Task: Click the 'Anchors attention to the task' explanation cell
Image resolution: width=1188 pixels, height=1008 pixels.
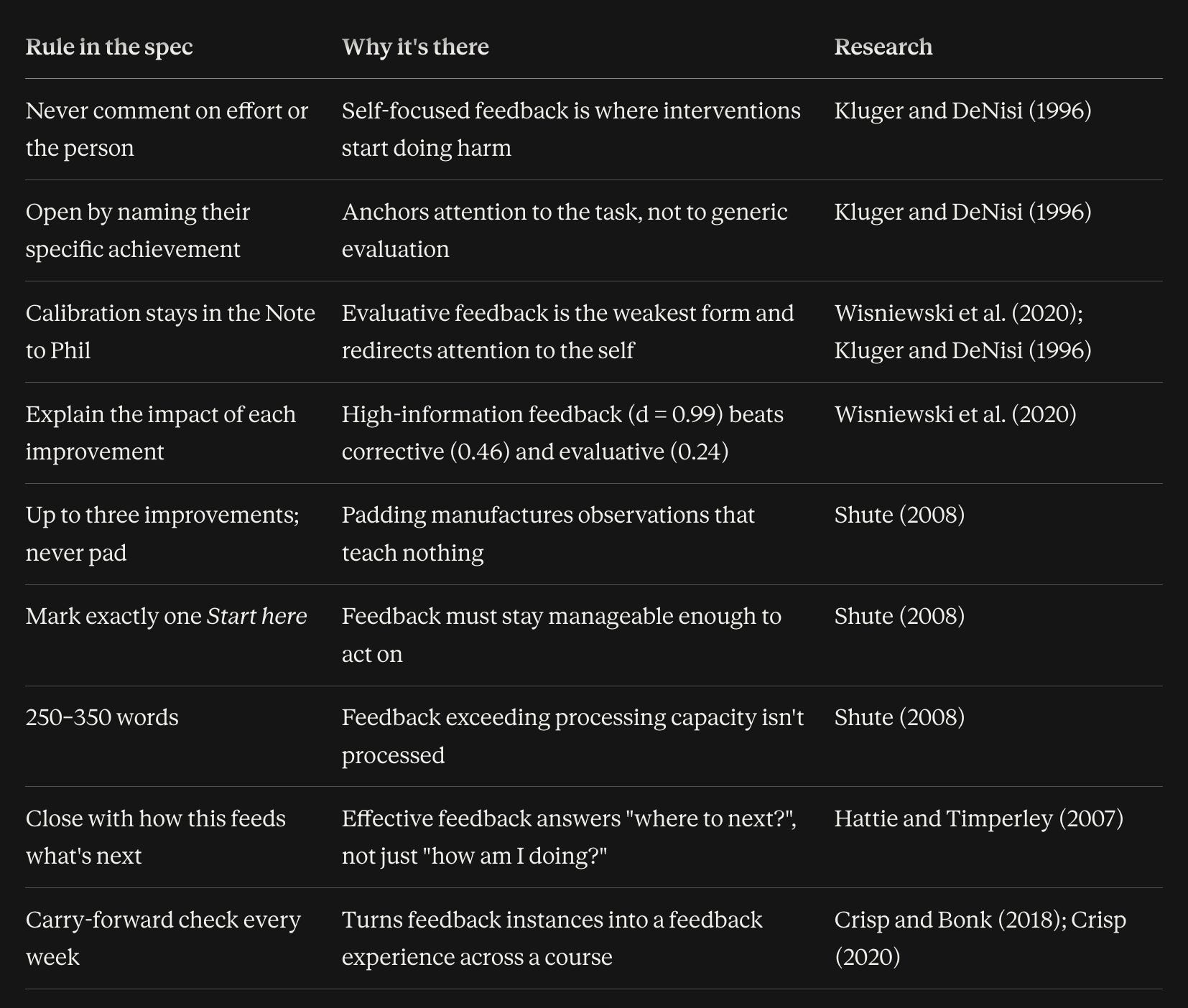Action: [565, 230]
